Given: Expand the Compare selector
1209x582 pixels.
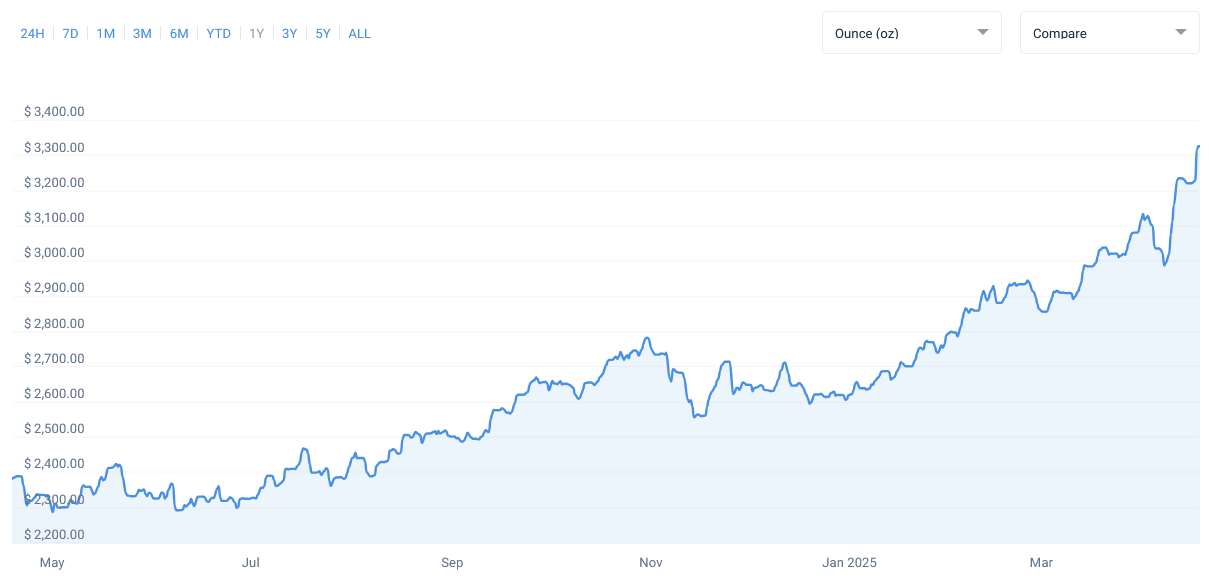Looking at the screenshot, I should tap(1109, 32).
